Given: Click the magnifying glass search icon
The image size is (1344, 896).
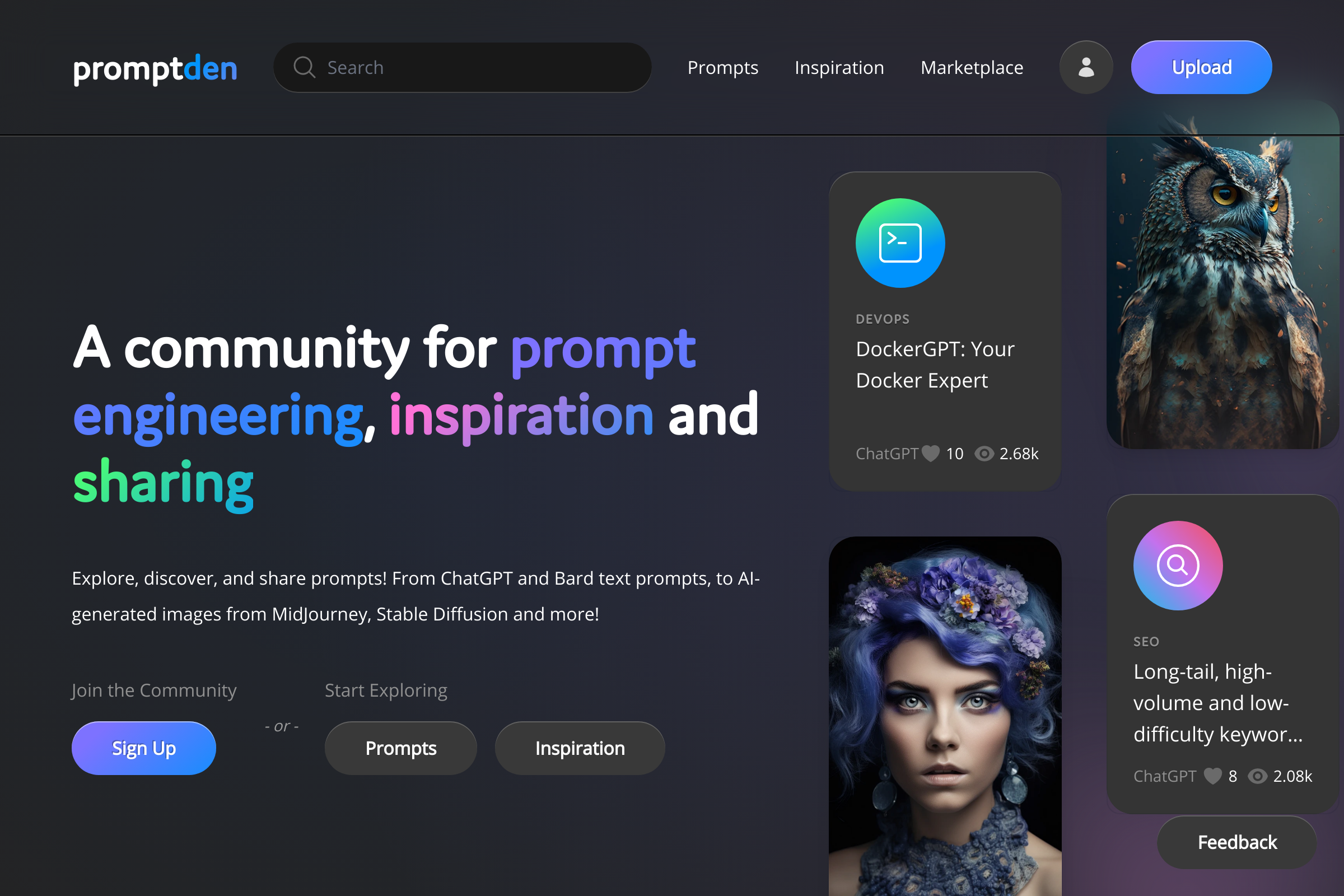Looking at the screenshot, I should (x=304, y=67).
